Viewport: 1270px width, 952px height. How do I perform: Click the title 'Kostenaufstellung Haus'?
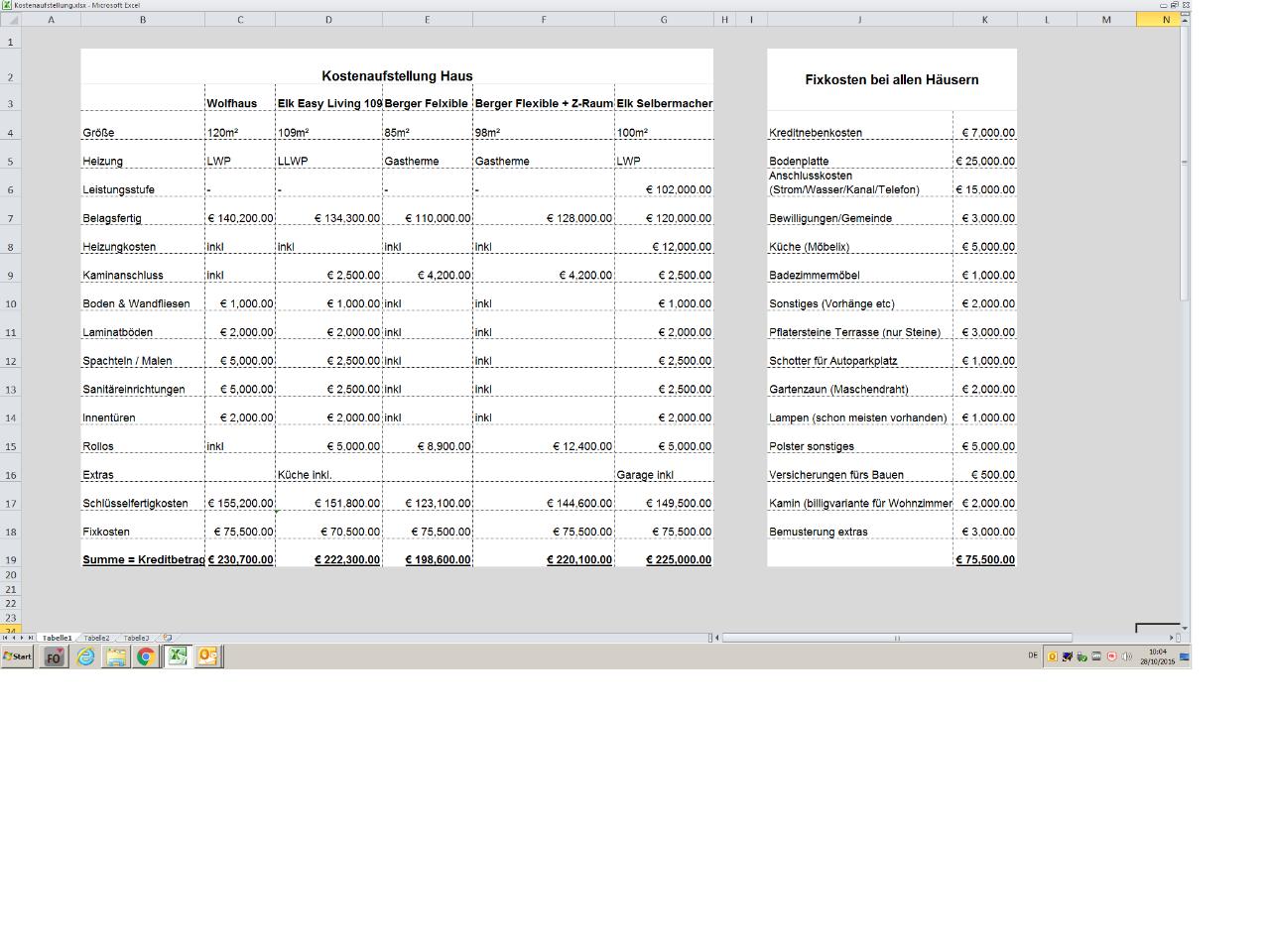397,76
